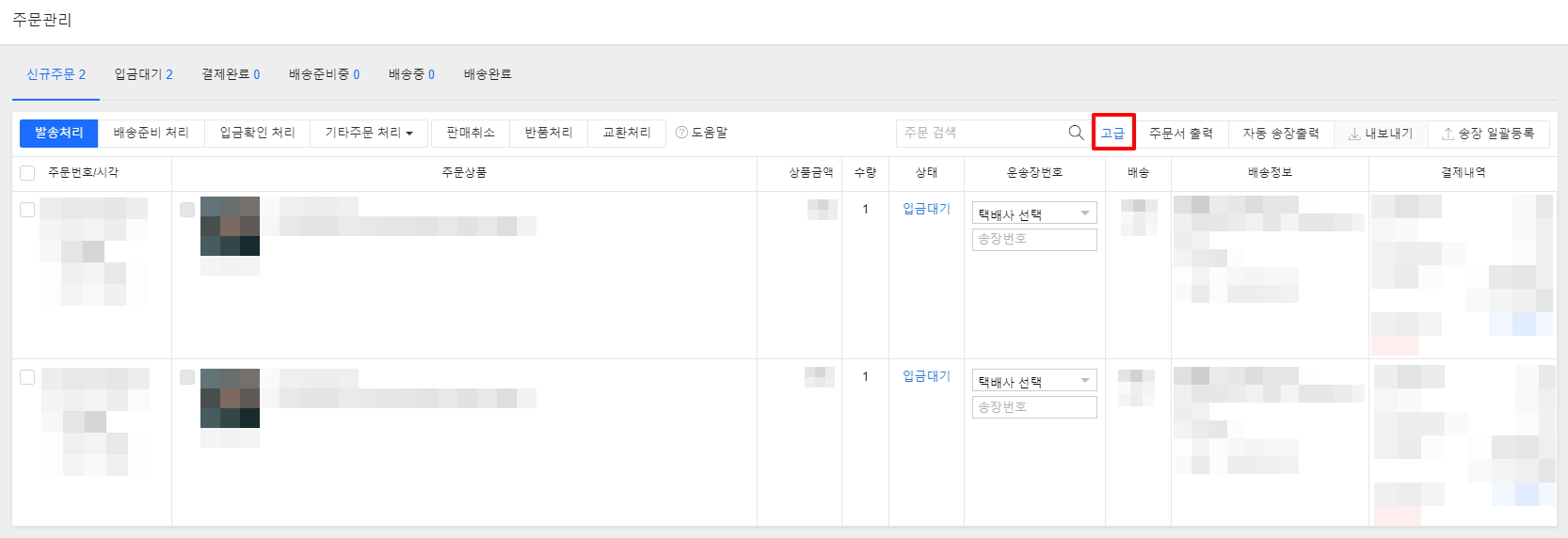The image size is (1568, 538).
Task: Open the 도움말 help icon
Action: coord(682,133)
